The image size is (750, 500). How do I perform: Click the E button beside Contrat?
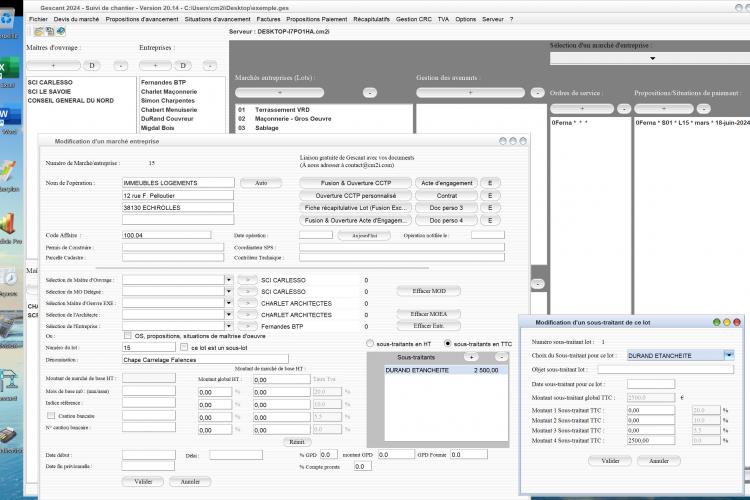[x=490, y=195]
